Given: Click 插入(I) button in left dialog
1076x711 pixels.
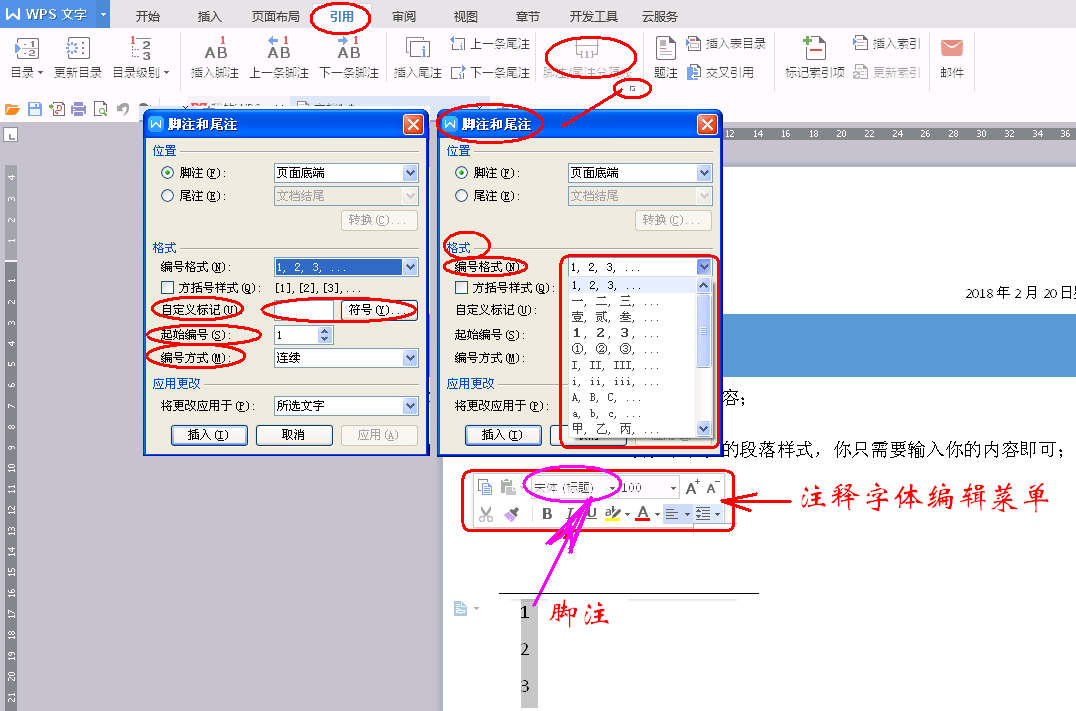Looking at the screenshot, I should [209, 435].
